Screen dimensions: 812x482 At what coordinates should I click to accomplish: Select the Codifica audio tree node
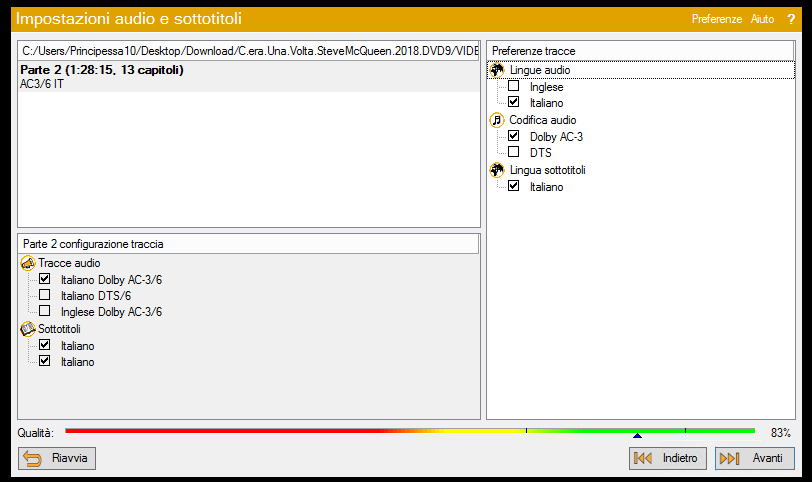542,120
